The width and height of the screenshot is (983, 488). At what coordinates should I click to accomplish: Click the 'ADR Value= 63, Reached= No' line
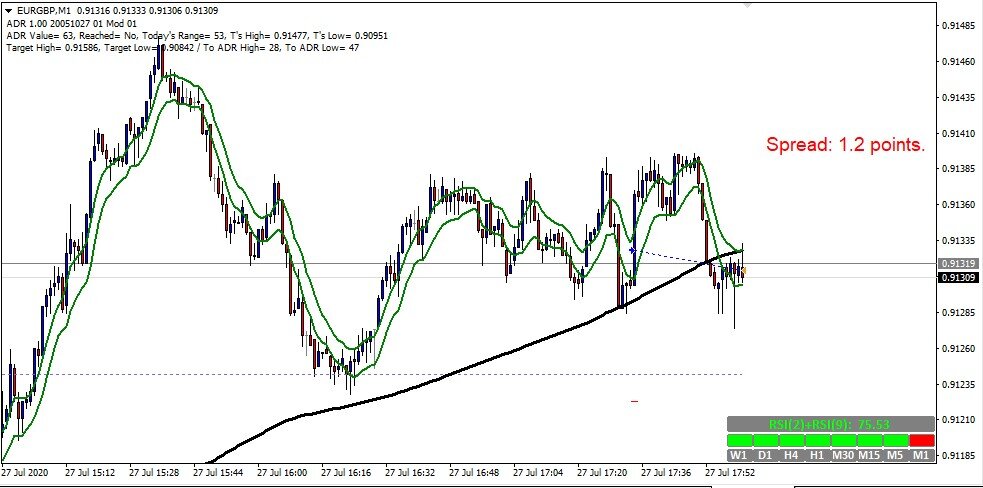[x=197, y=35]
